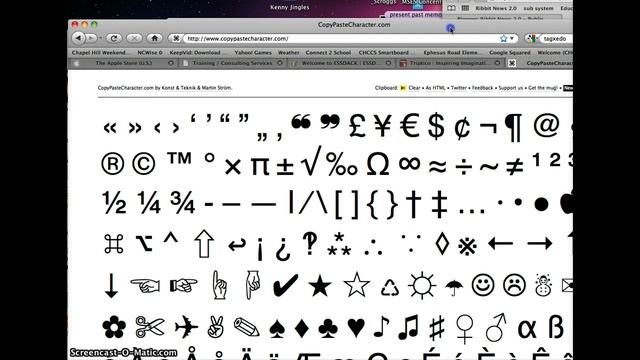Copy the pencil ✏ symbol
The height and width of the screenshot is (360, 640).
[x=246, y=327]
